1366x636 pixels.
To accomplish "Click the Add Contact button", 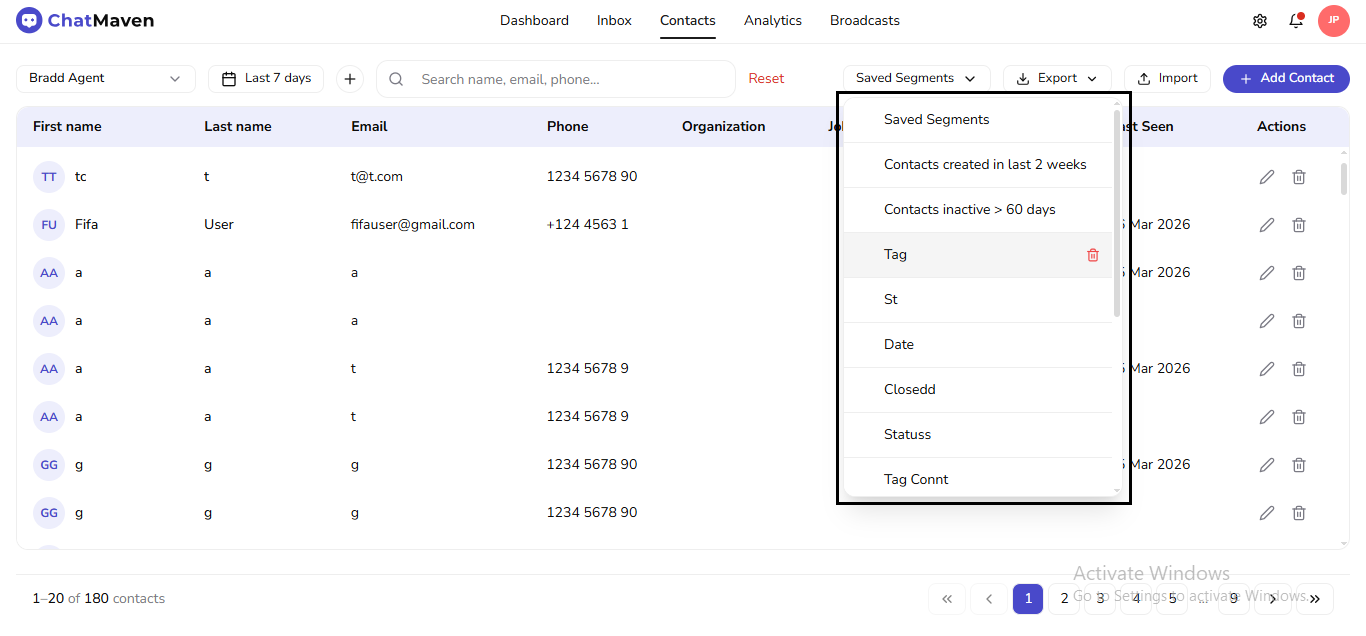I will pyautogui.click(x=1286, y=78).
